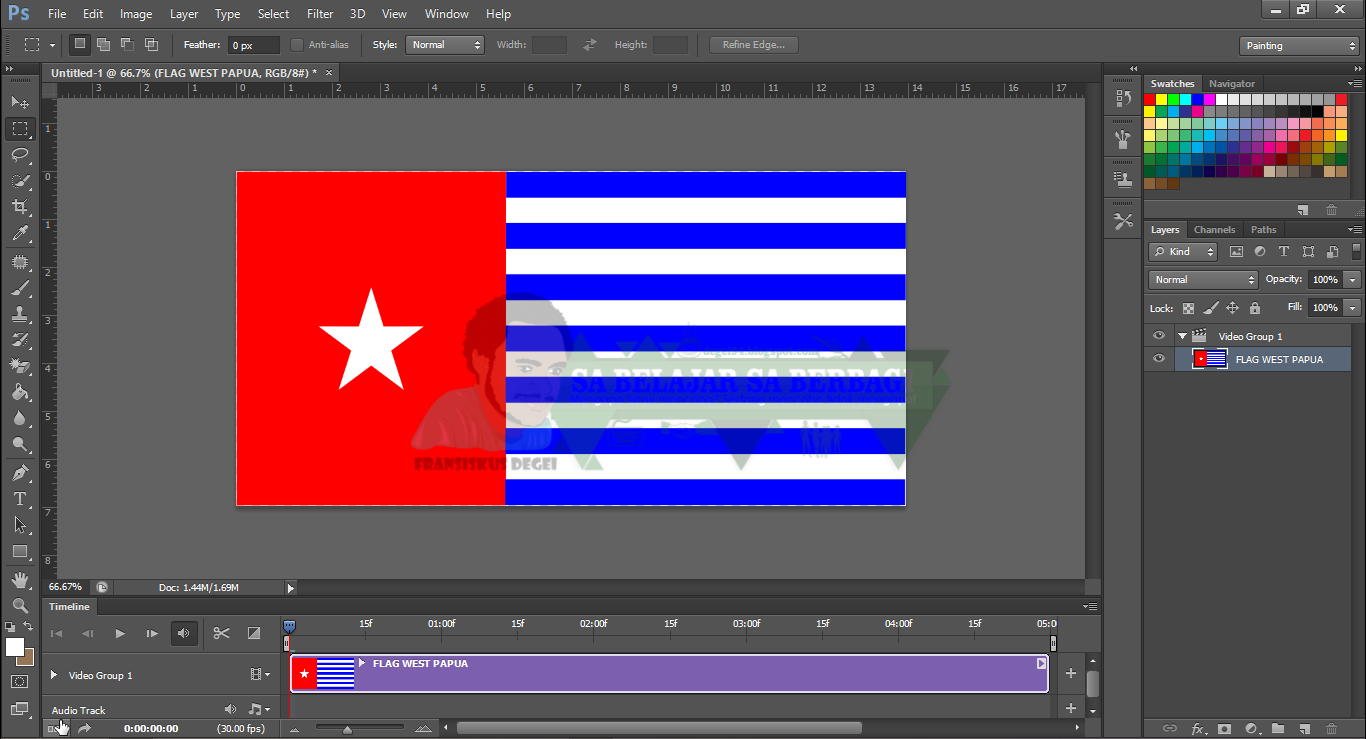Open the Opacity slider arrow
This screenshot has width=1366, height=739.
[x=1353, y=280]
